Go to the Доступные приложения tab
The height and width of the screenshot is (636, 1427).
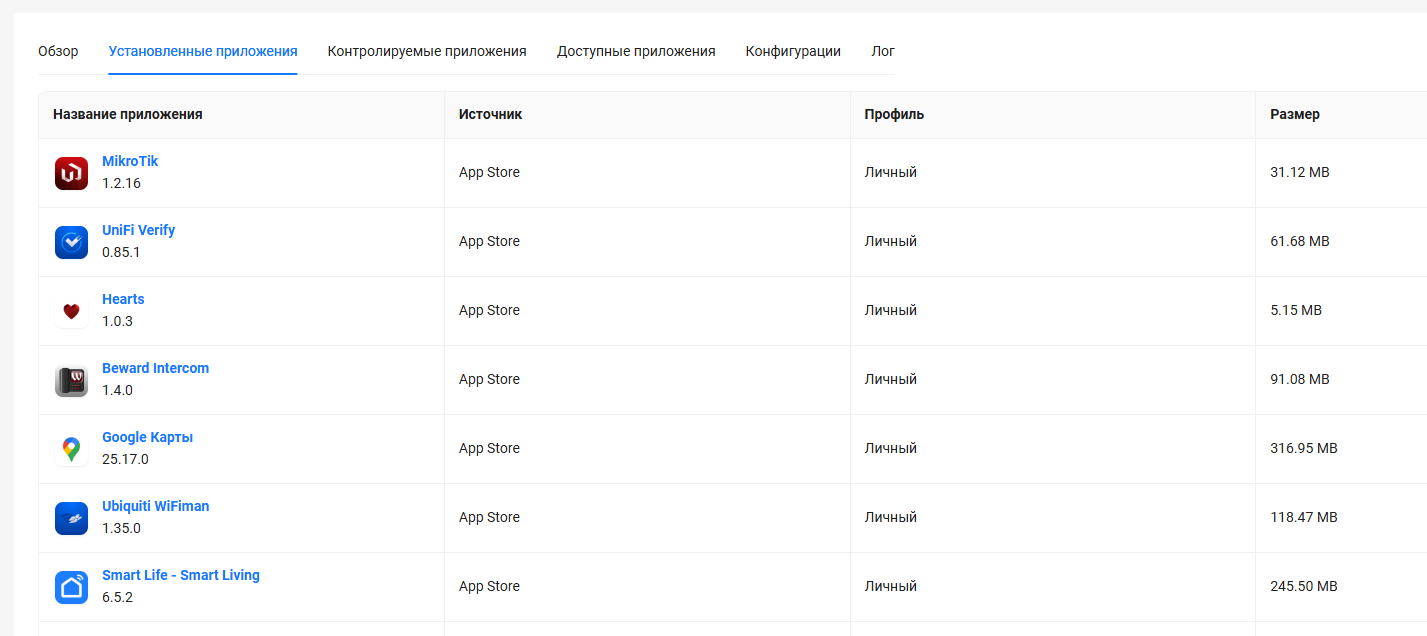tap(636, 51)
